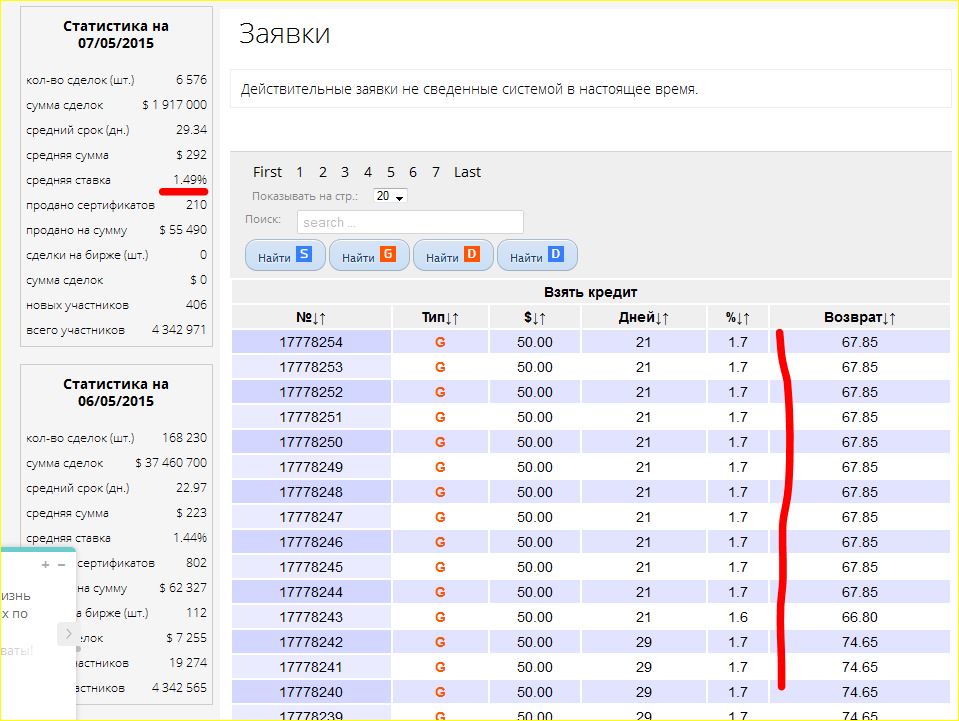Open the rows-per-page dropdown showing 20
Viewport: 959px width, 721px height.
click(x=390, y=197)
